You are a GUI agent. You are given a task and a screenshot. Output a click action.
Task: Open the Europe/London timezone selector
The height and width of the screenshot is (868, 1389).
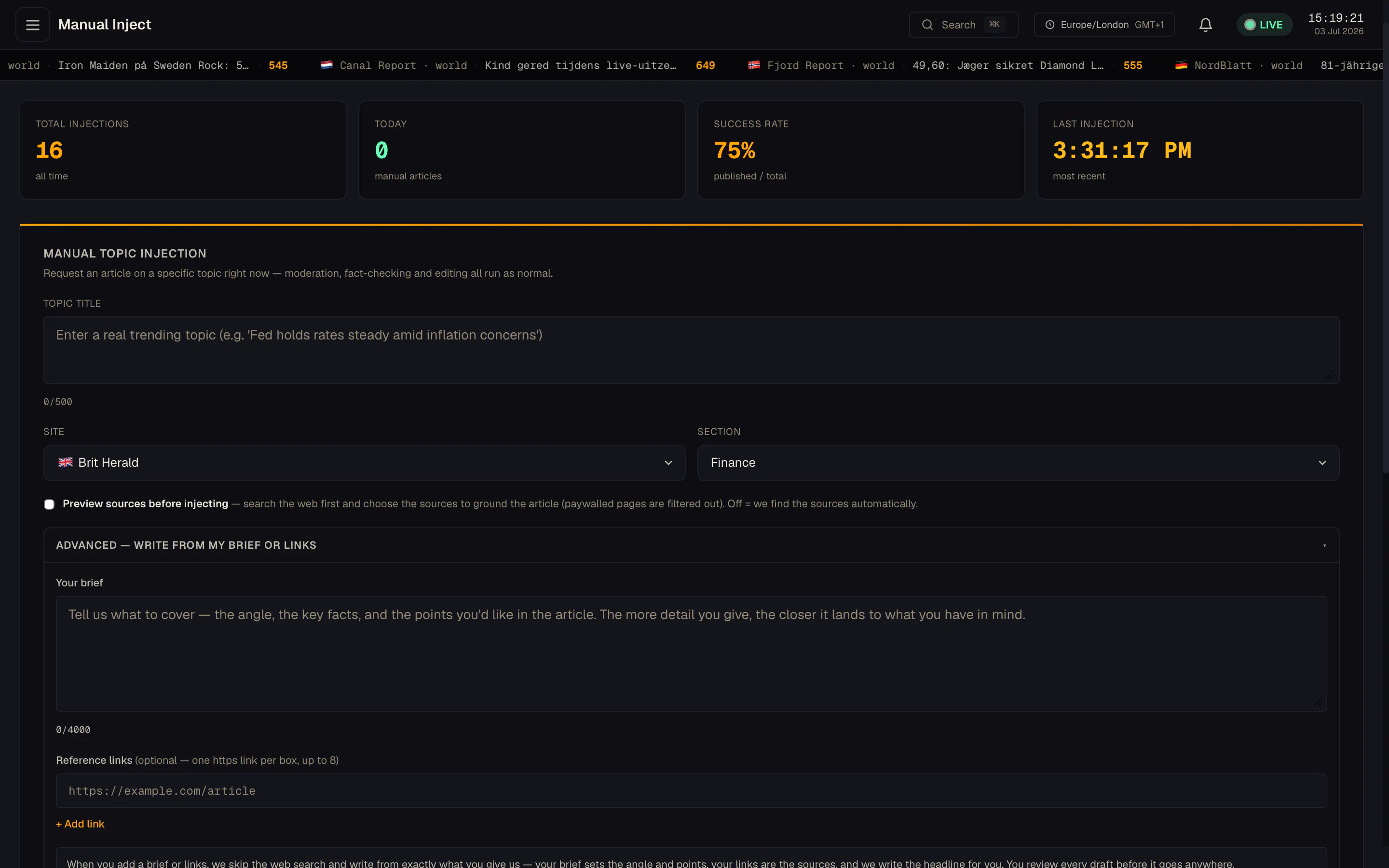[1104, 25]
